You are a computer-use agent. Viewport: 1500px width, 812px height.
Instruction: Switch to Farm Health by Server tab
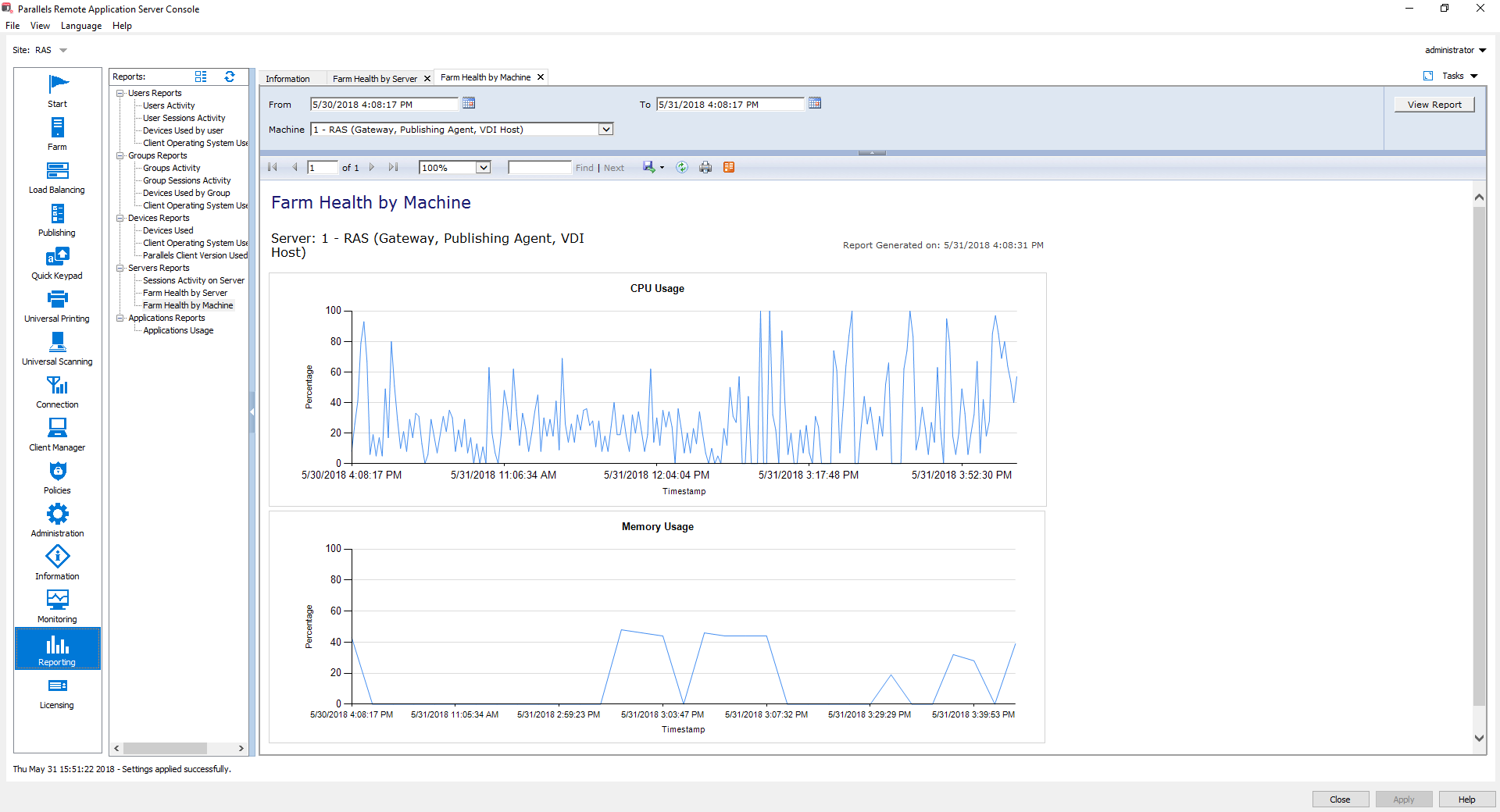375,79
